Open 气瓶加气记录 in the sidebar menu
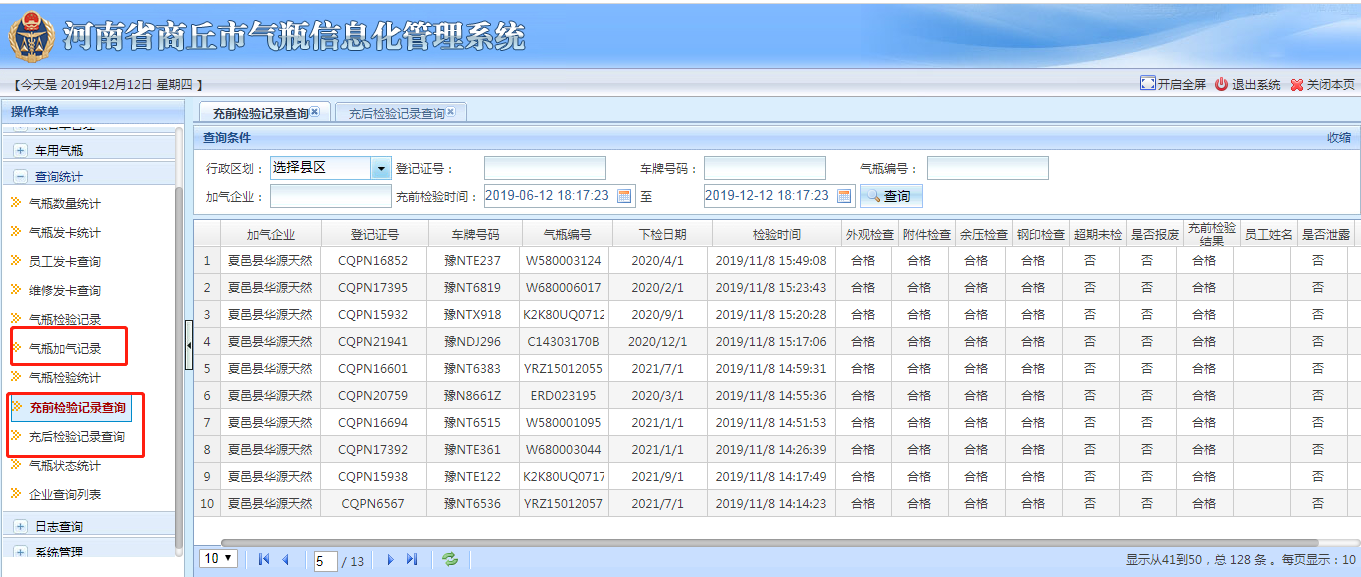 click(65, 349)
